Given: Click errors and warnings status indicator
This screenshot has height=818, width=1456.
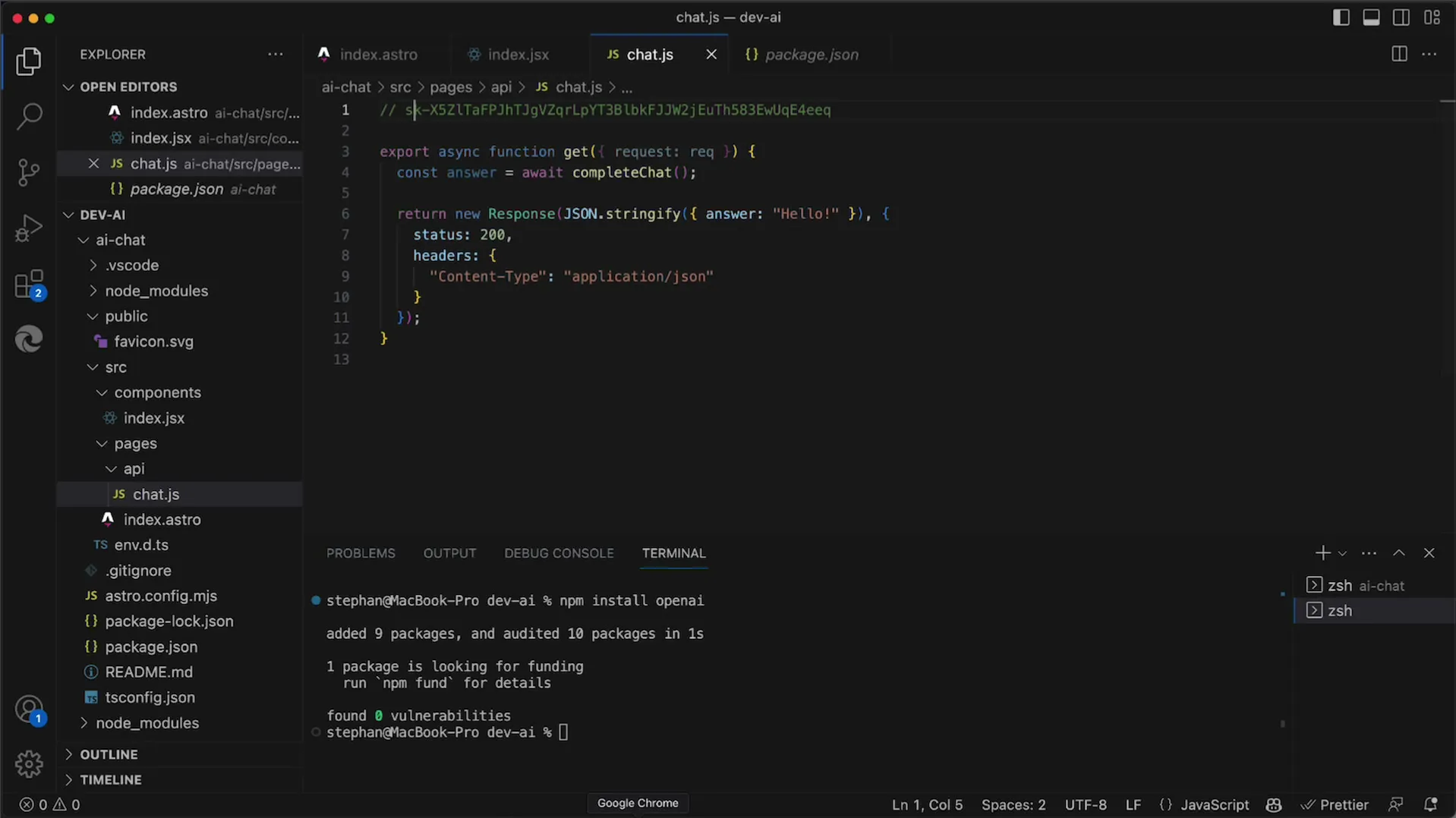Looking at the screenshot, I should 49,804.
